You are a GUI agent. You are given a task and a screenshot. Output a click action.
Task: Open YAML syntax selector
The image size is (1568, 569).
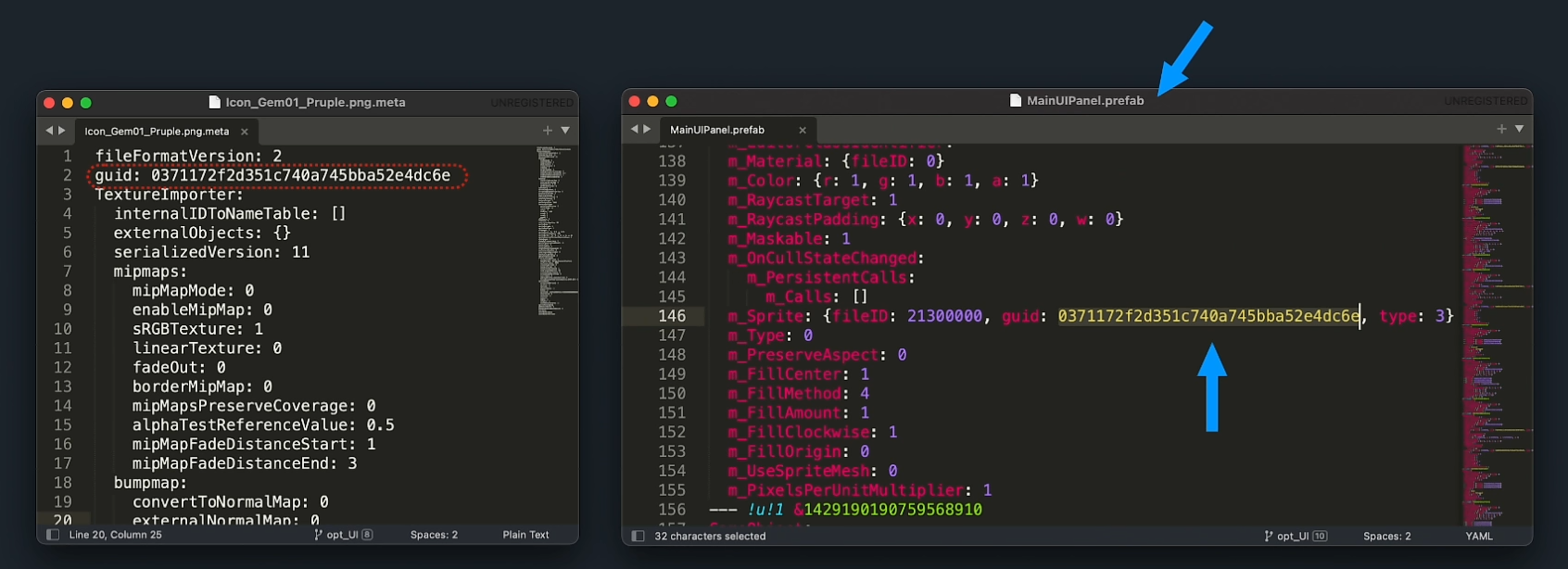[x=1479, y=536]
